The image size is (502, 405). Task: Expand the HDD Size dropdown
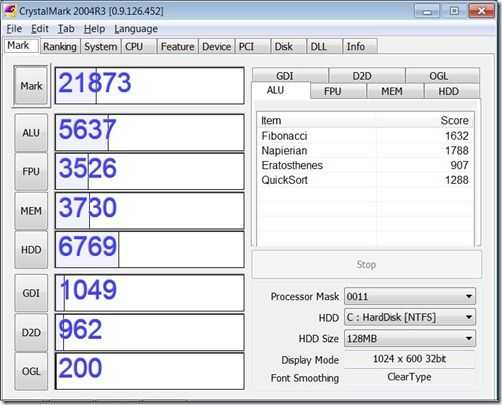click(x=410, y=338)
